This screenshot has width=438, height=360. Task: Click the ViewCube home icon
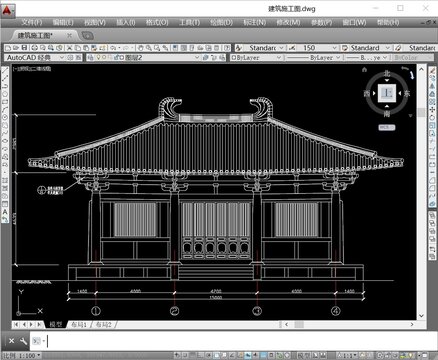click(x=364, y=69)
